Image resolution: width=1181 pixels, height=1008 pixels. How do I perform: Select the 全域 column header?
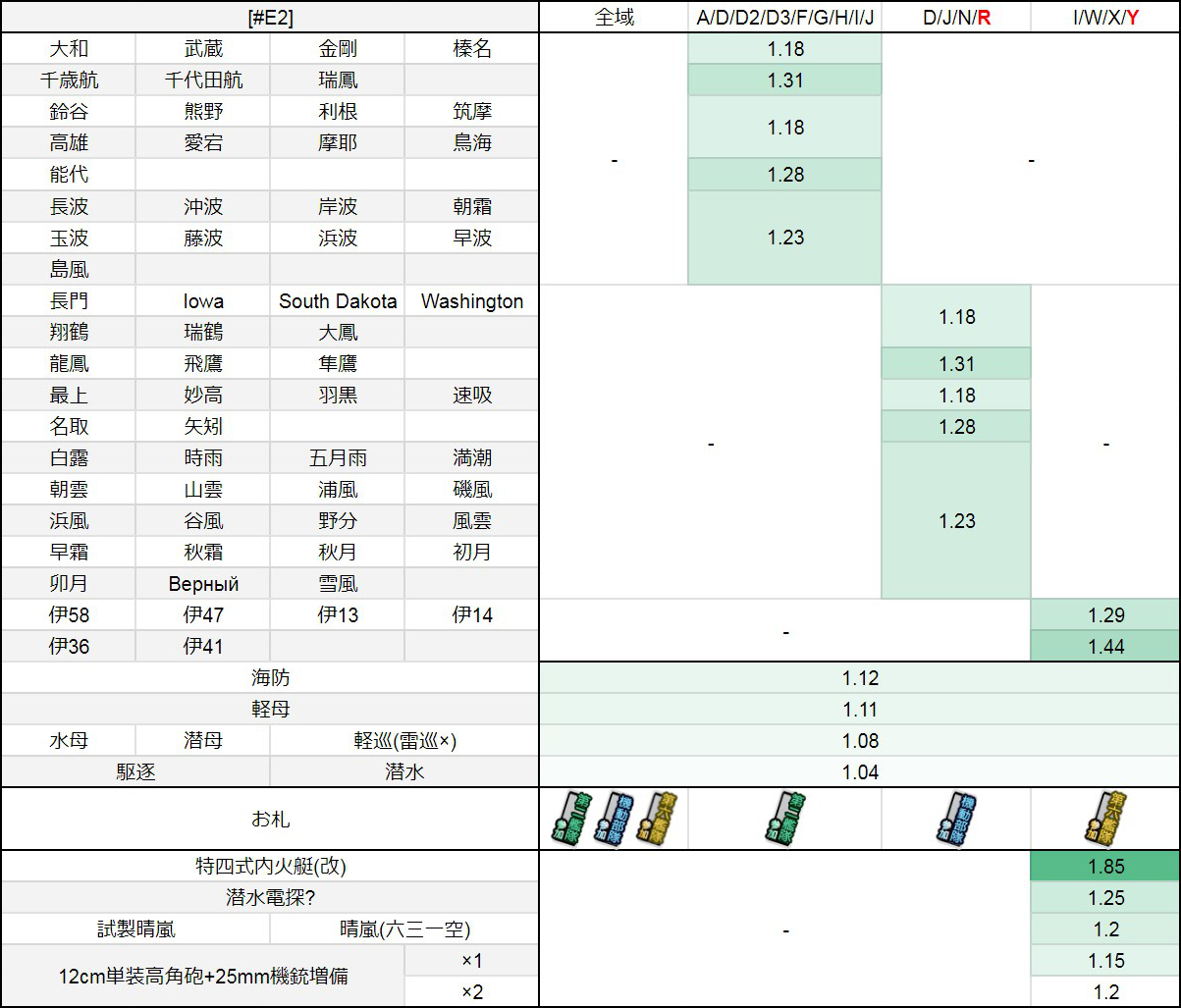pos(615,17)
